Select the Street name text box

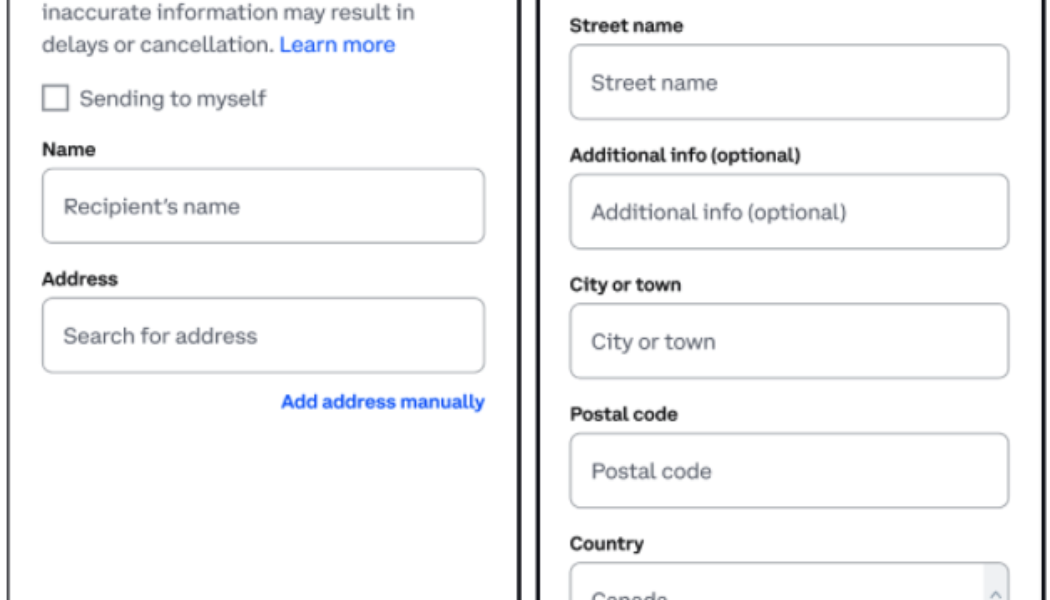tap(788, 82)
